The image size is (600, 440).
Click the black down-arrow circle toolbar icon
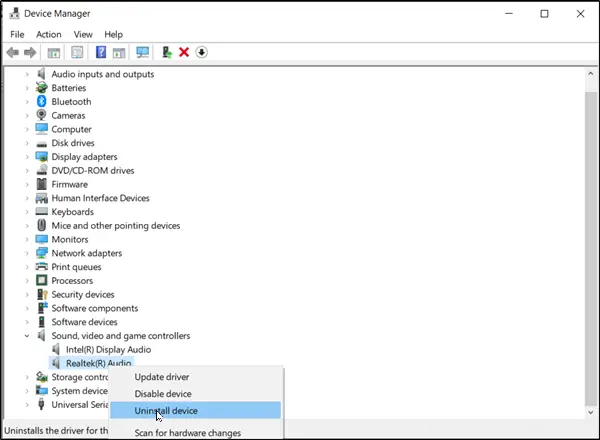(x=201, y=52)
